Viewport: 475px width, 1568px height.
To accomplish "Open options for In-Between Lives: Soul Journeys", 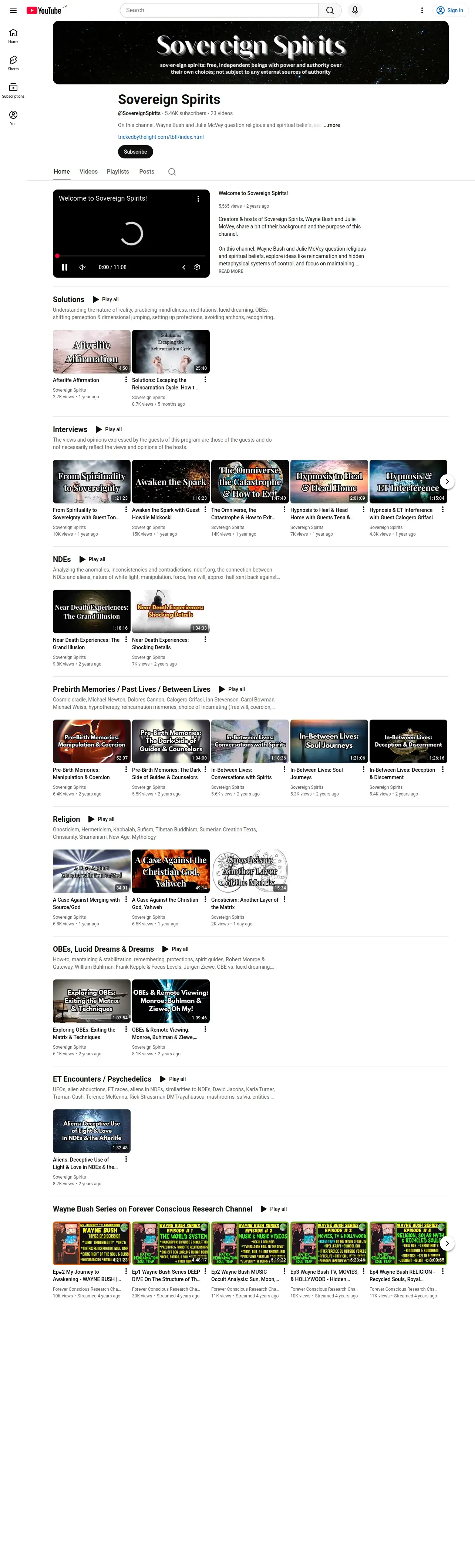I will point(364,770).
